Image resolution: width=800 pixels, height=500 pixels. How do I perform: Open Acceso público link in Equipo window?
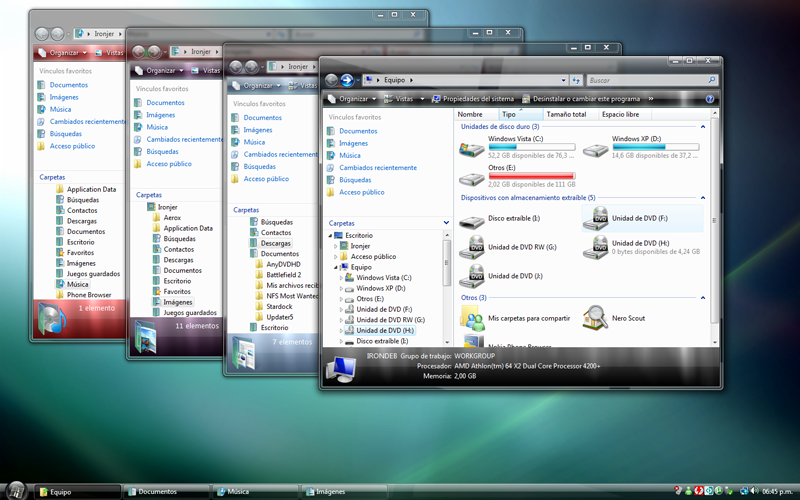pos(362,192)
